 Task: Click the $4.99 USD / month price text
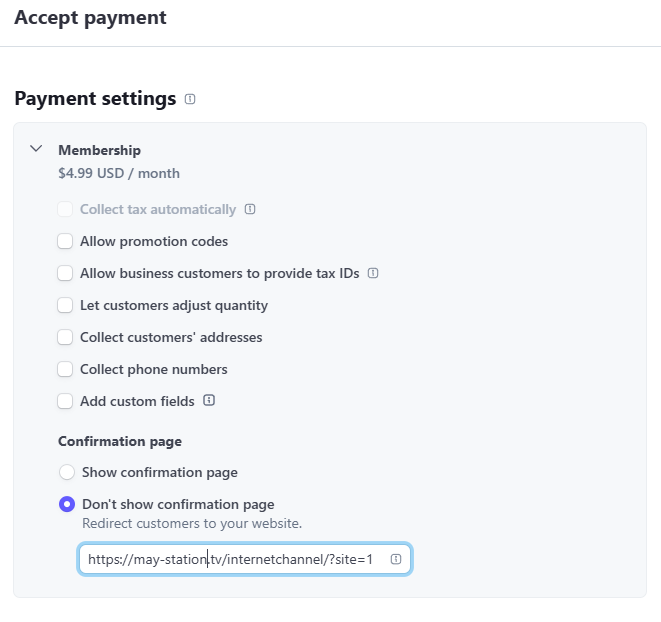[x=119, y=173]
